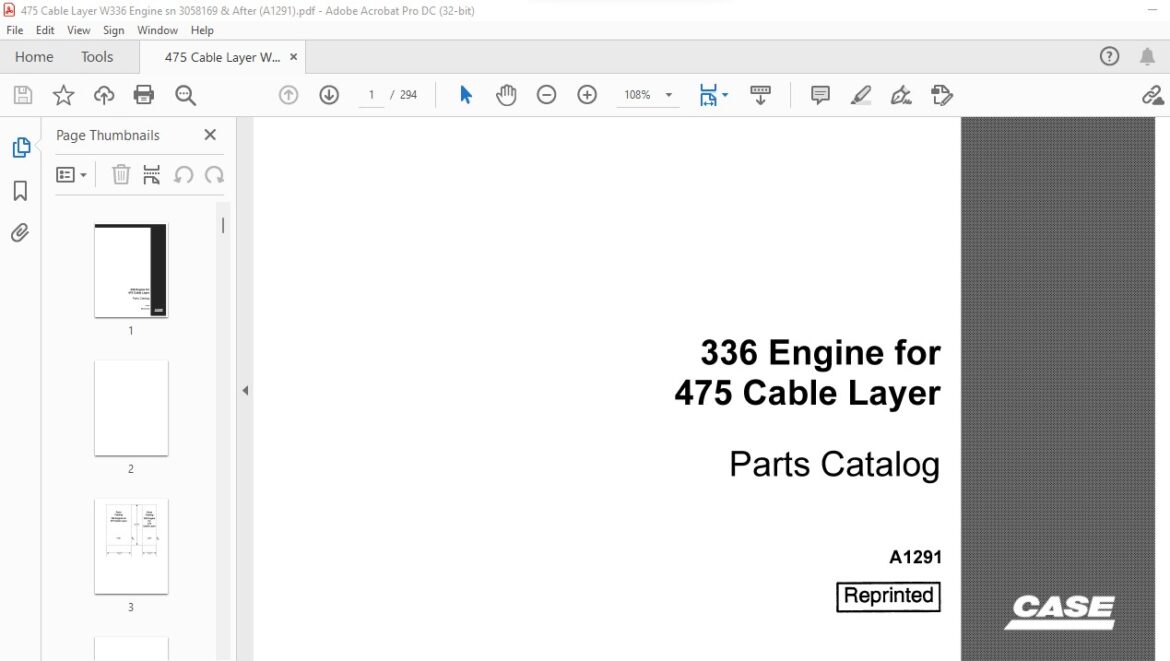This screenshot has width=1170, height=661.
Task: Open the Bookmarks panel
Action: pos(20,191)
